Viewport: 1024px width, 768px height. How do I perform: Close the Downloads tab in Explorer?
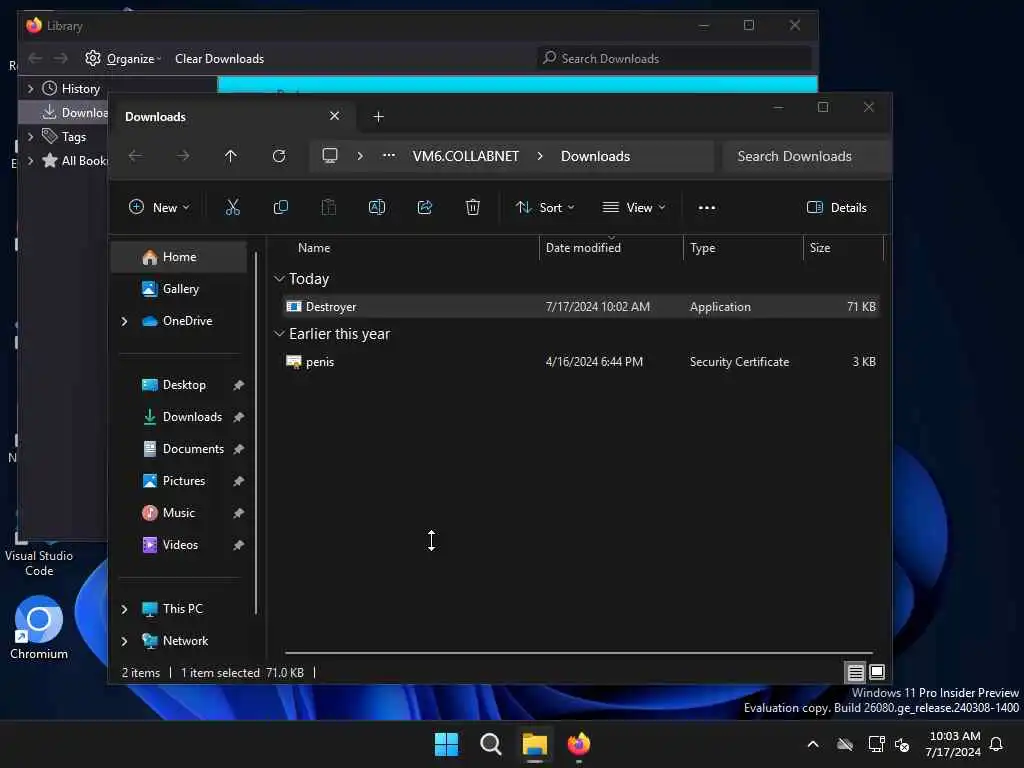(334, 116)
